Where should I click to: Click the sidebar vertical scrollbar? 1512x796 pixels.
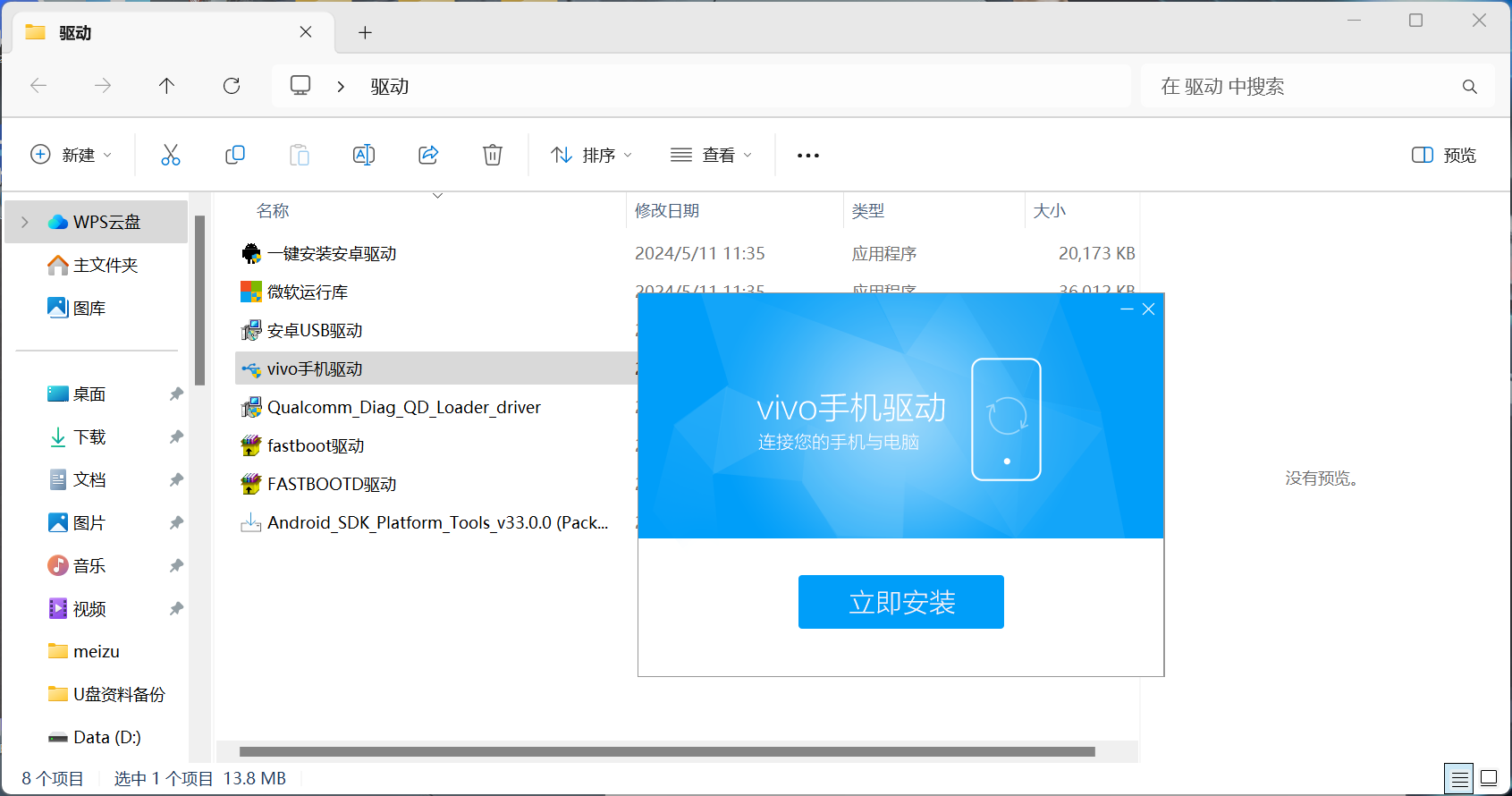point(200,300)
